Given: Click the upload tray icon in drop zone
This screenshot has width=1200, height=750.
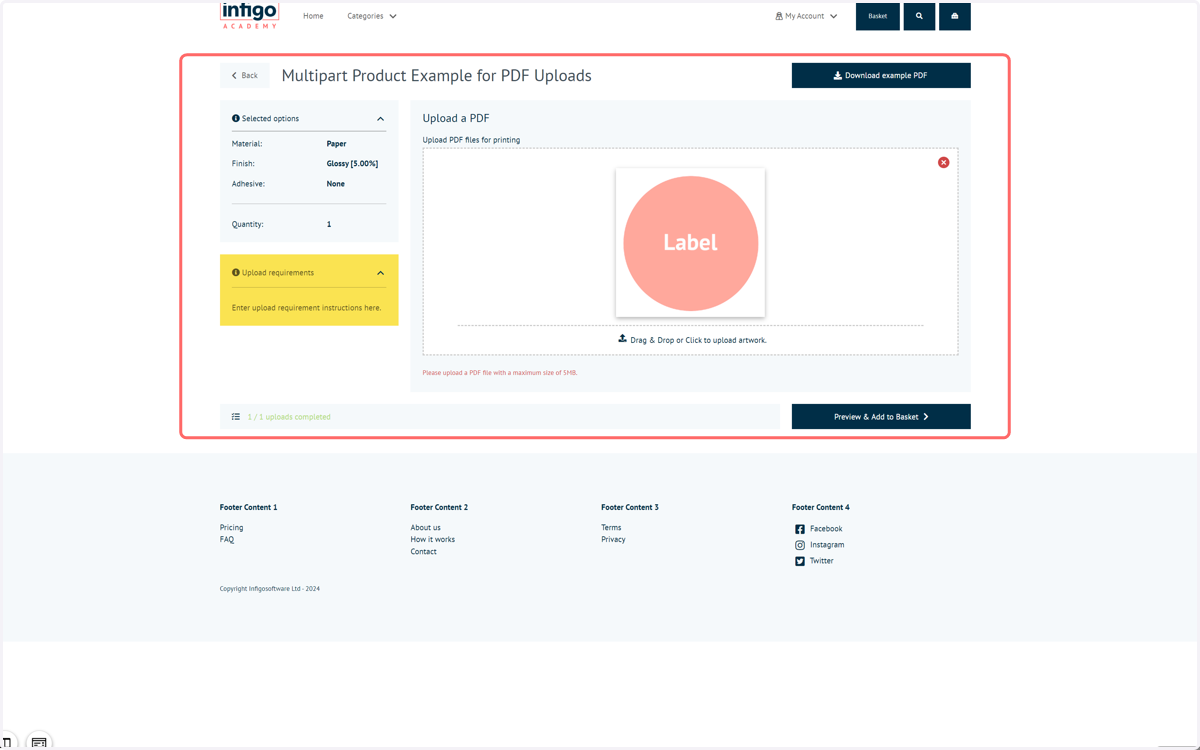Looking at the screenshot, I should tap(622, 339).
